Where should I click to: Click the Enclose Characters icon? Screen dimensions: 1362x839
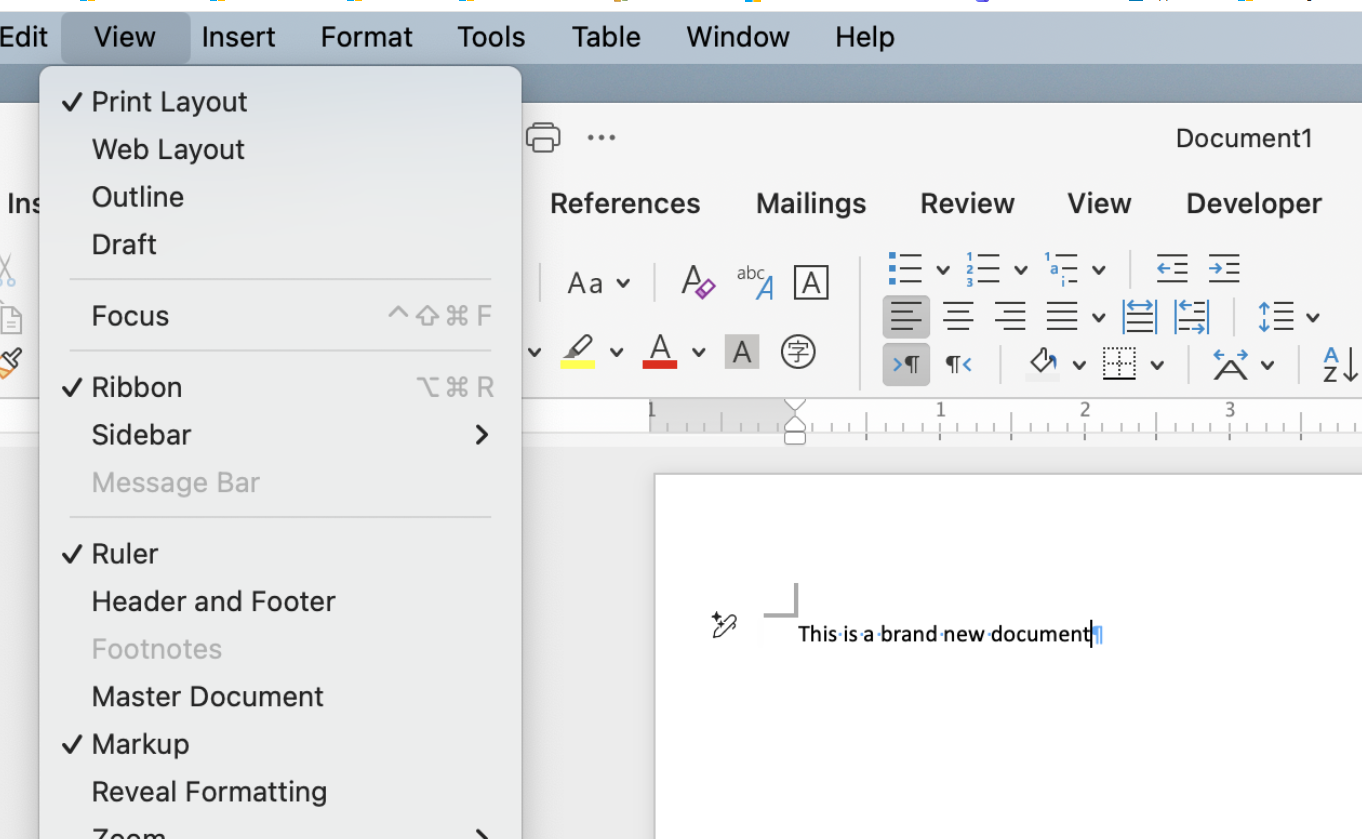798,352
